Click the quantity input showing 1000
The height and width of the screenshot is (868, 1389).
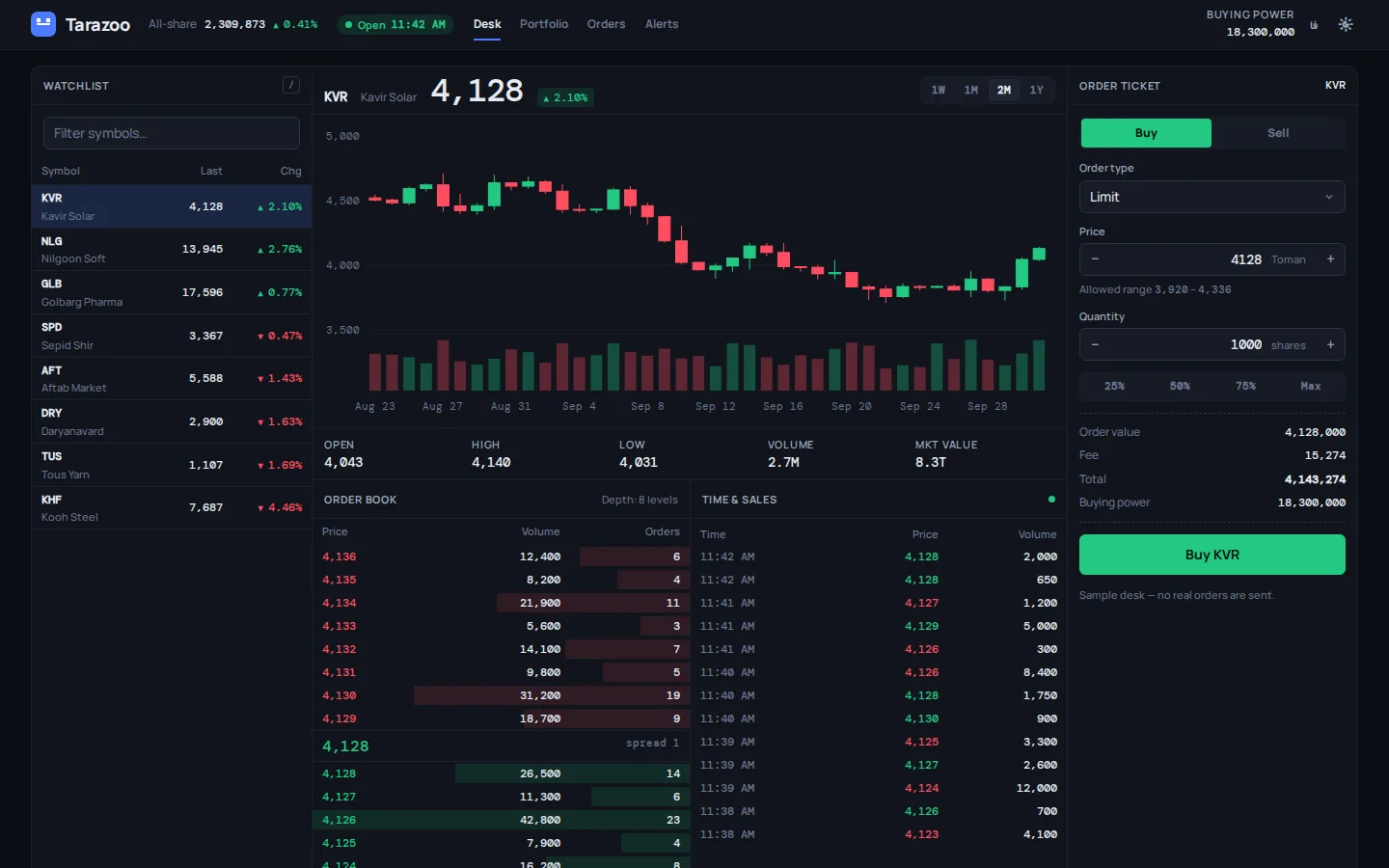coord(1186,344)
